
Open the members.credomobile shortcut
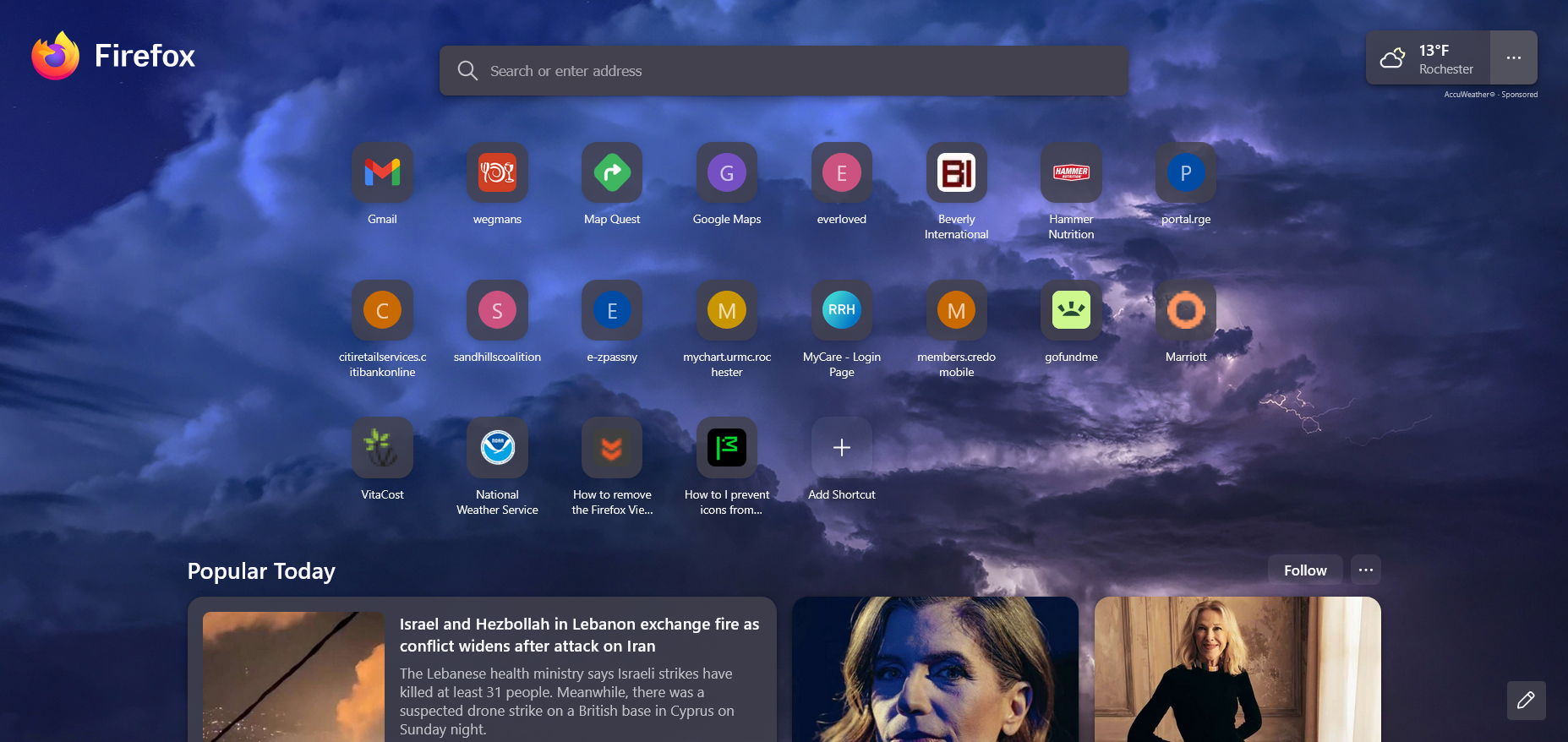[957, 310]
